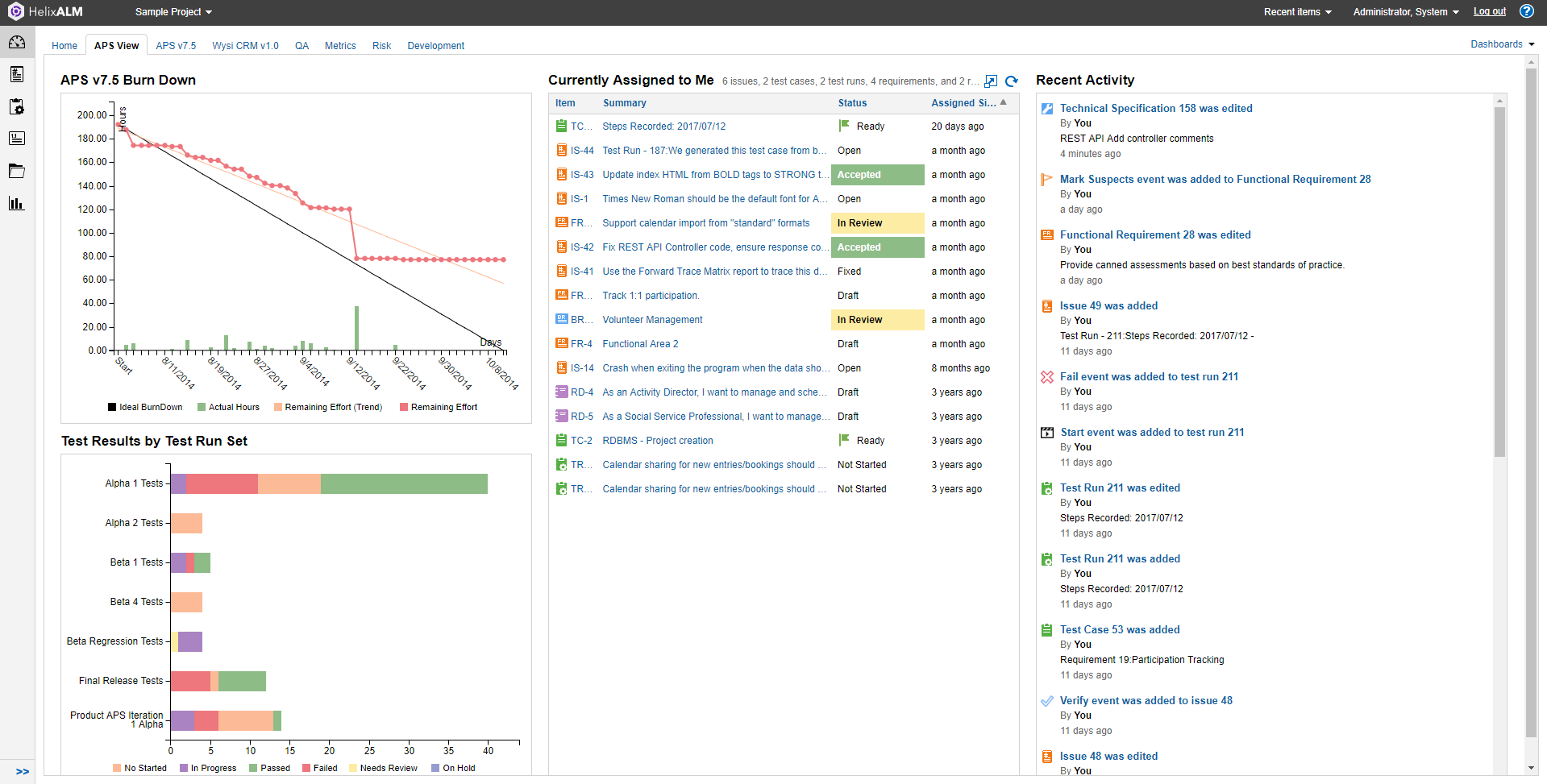
Task: Open the Reports bar chart sidebar icon
Action: pos(17,203)
